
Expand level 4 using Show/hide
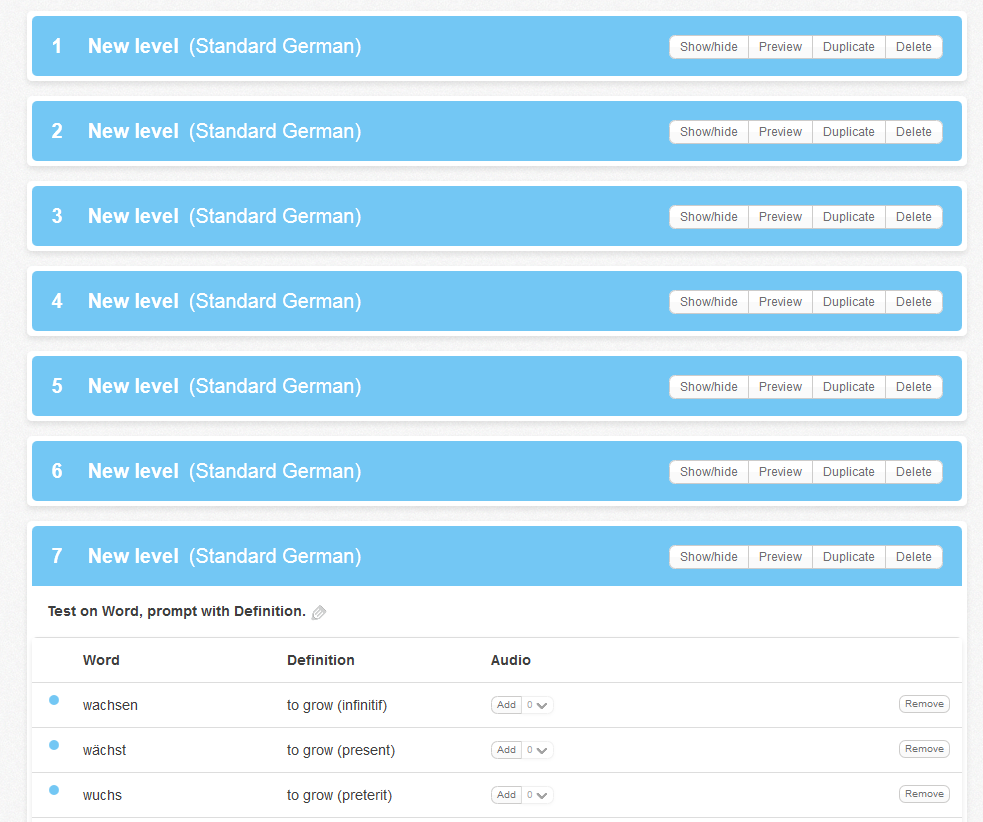(708, 302)
